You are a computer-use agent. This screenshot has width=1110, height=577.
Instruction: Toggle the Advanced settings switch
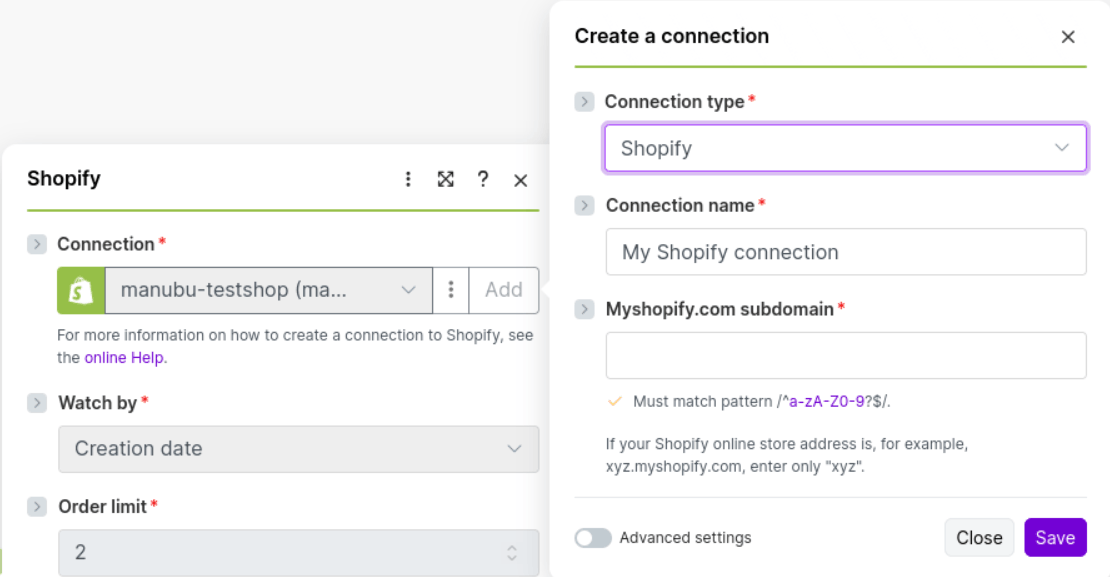point(593,538)
